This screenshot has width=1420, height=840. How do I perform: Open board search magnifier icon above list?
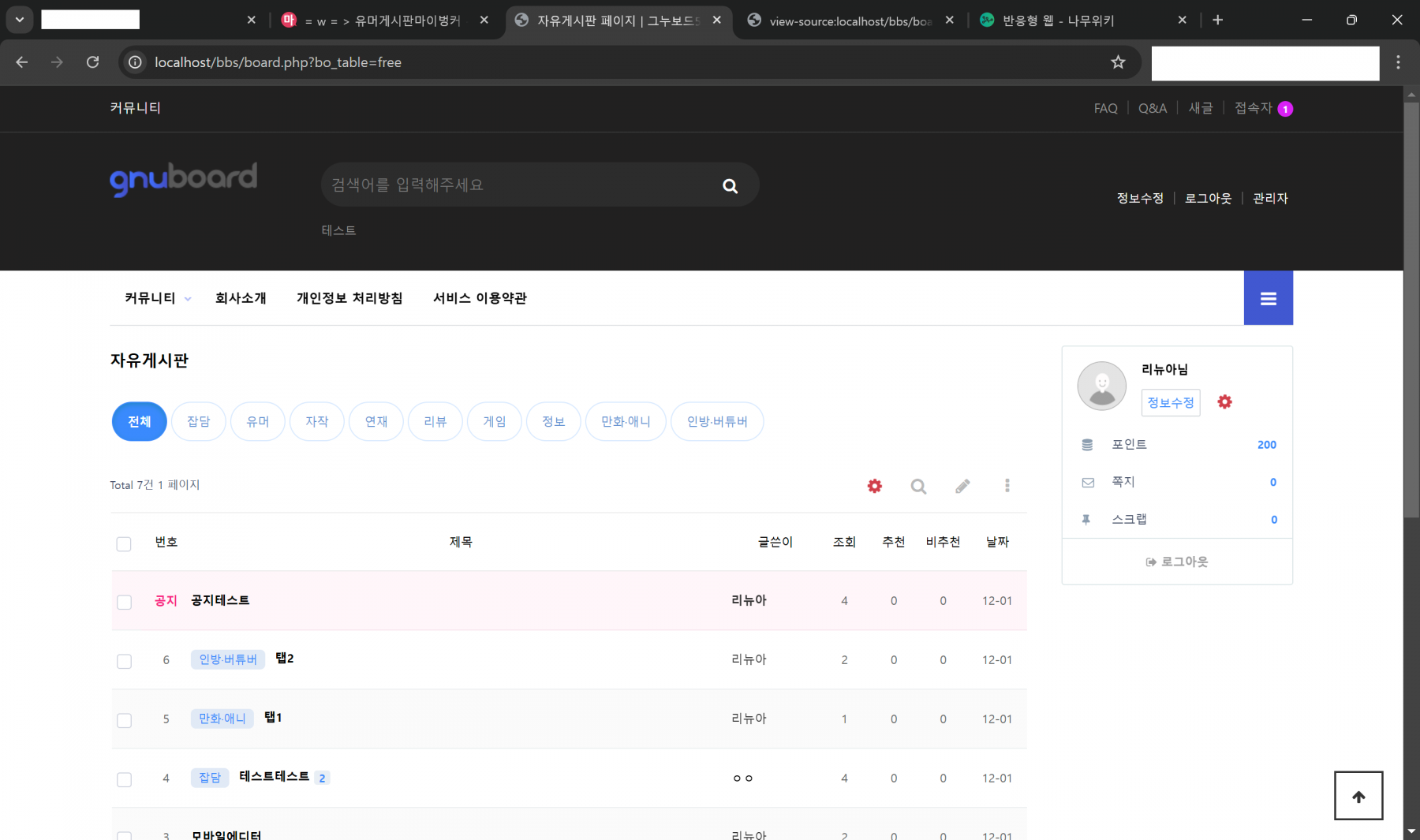click(918, 486)
